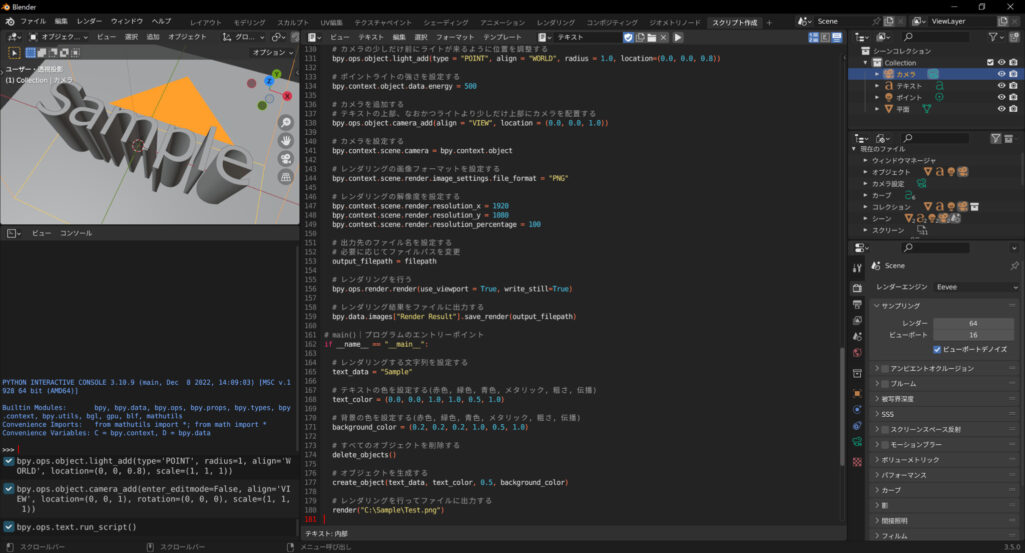Run the script with the play button

pos(678,37)
